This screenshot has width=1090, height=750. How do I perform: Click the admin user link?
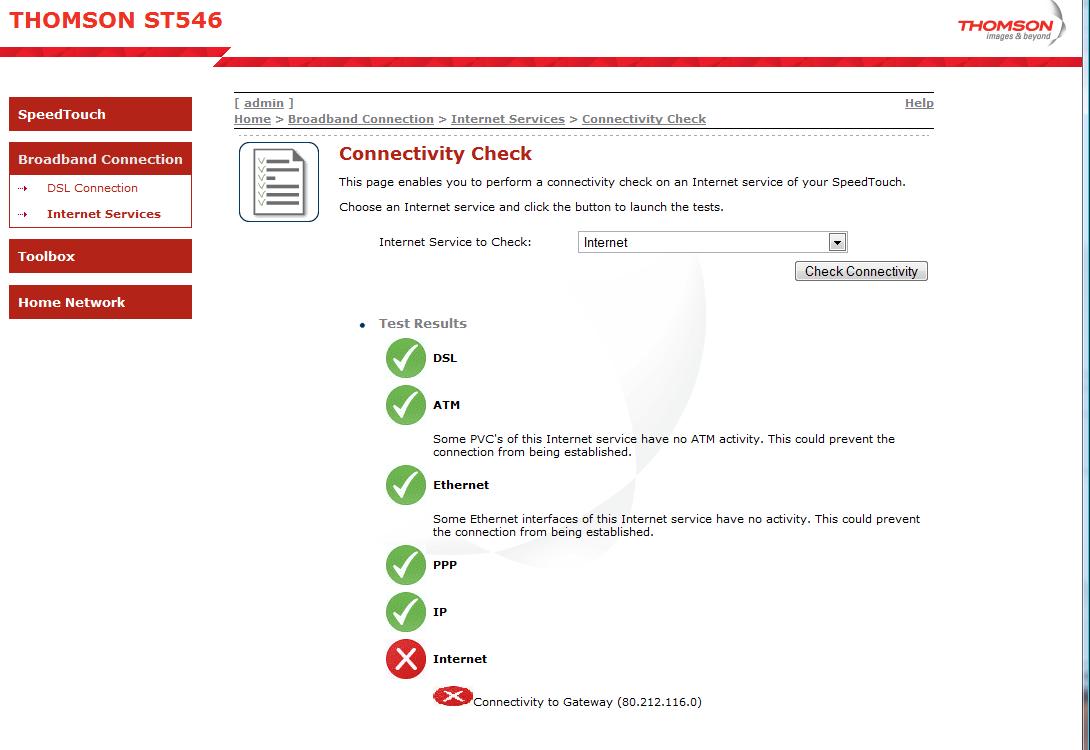tap(263, 103)
